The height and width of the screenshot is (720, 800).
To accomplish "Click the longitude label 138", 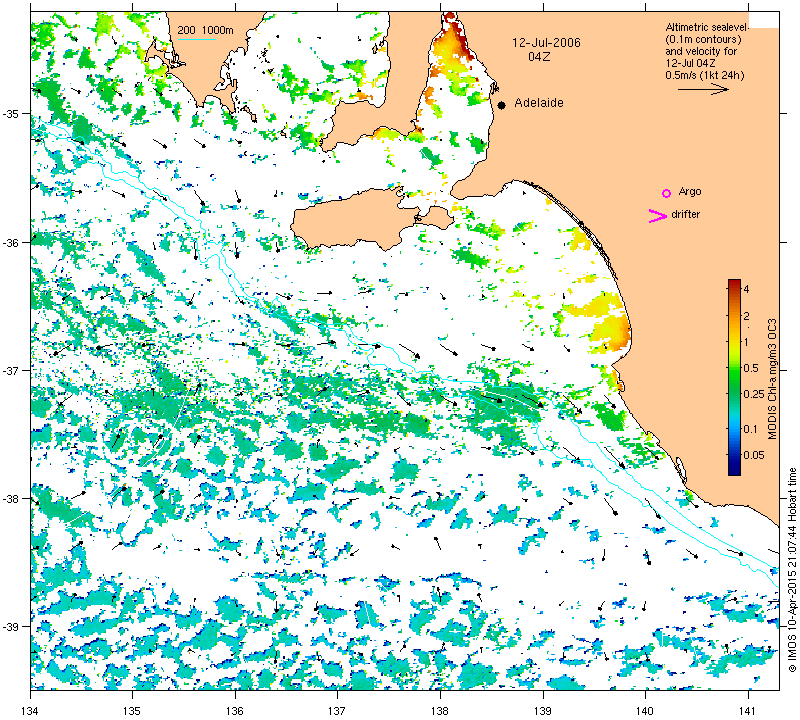I will pos(440,710).
